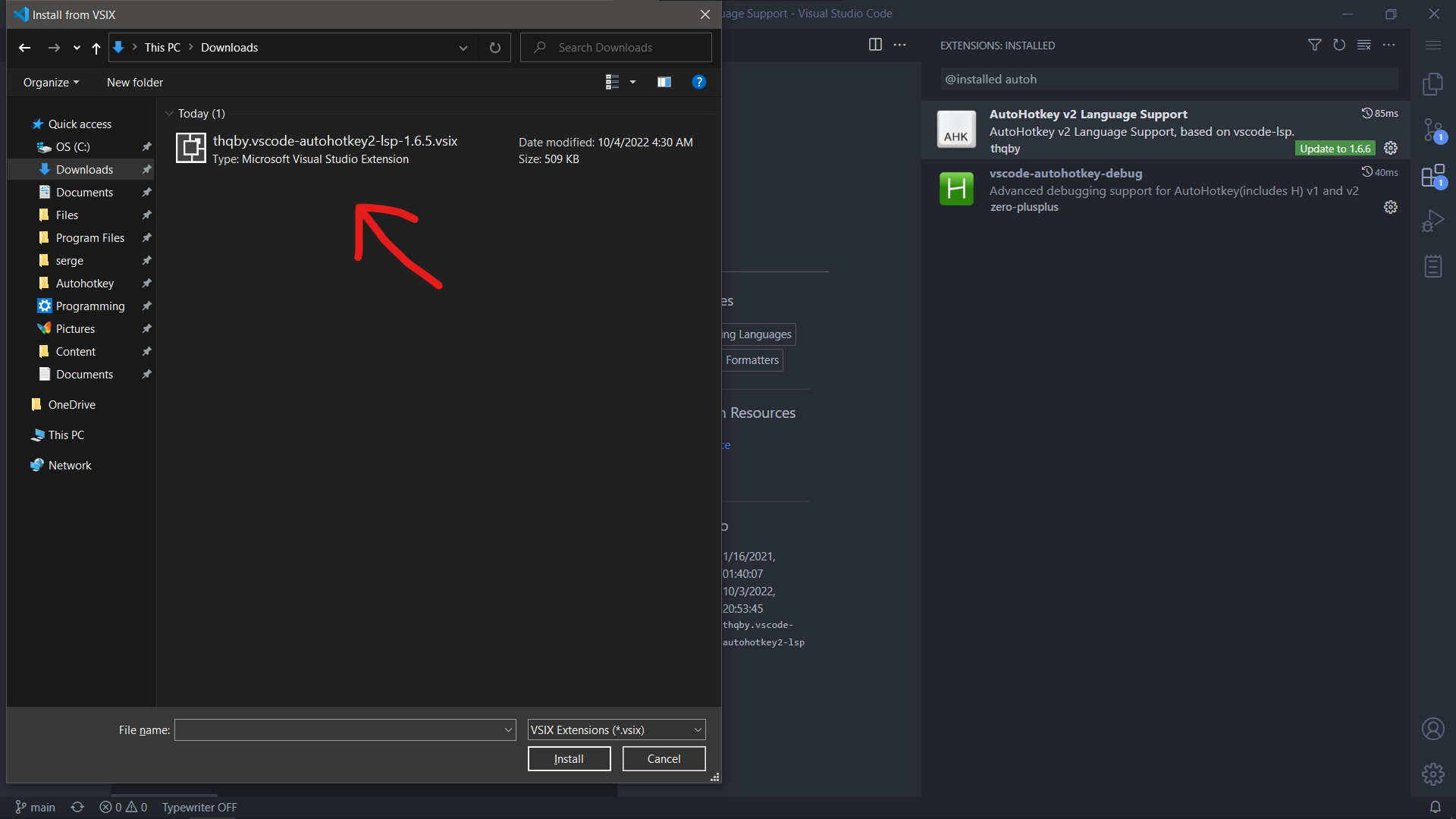
Task: Select the thqby.vscode-autohotkey2-lsp-1.6.5.vsix file
Action: [x=335, y=140]
